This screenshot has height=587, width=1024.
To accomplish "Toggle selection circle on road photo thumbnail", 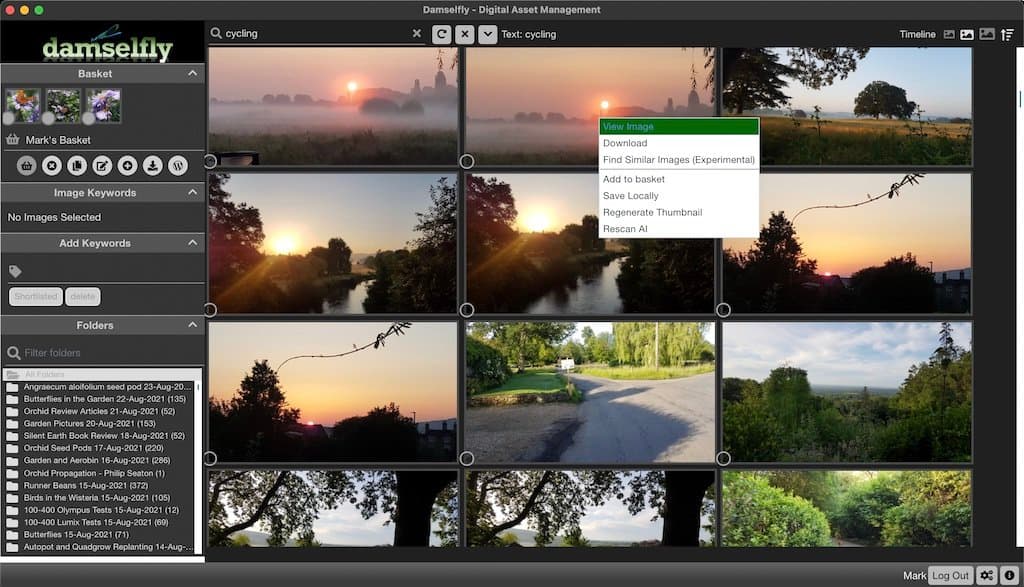I will [x=467, y=458].
